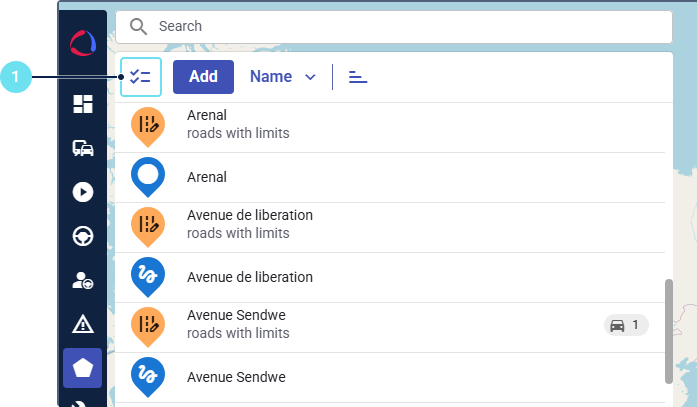The height and width of the screenshot is (407, 697).
Task: Click the playback circle icon in sidebar
Action: 83,192
